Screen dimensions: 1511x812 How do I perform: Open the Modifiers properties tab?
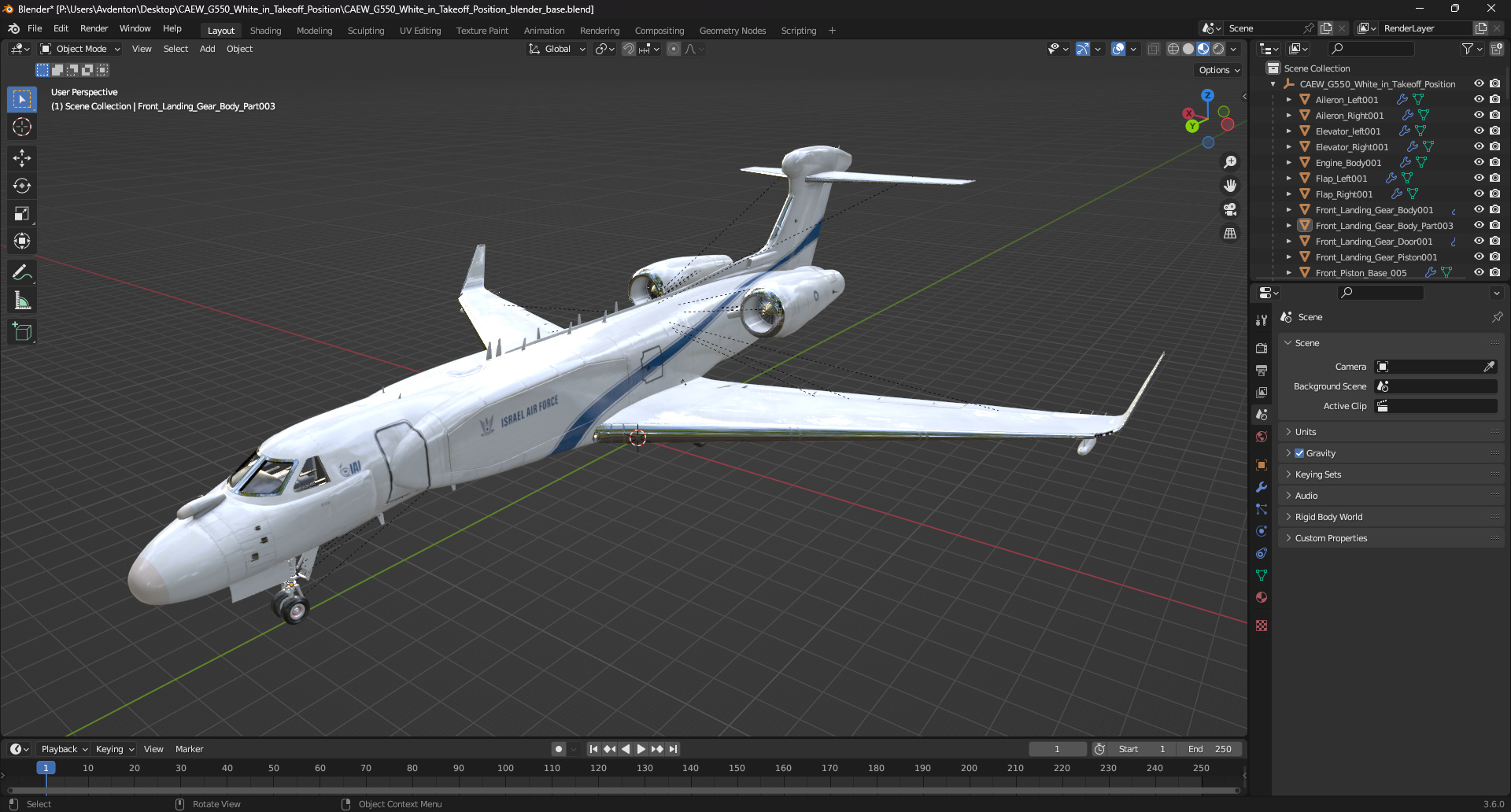(x=1262, y=487)
